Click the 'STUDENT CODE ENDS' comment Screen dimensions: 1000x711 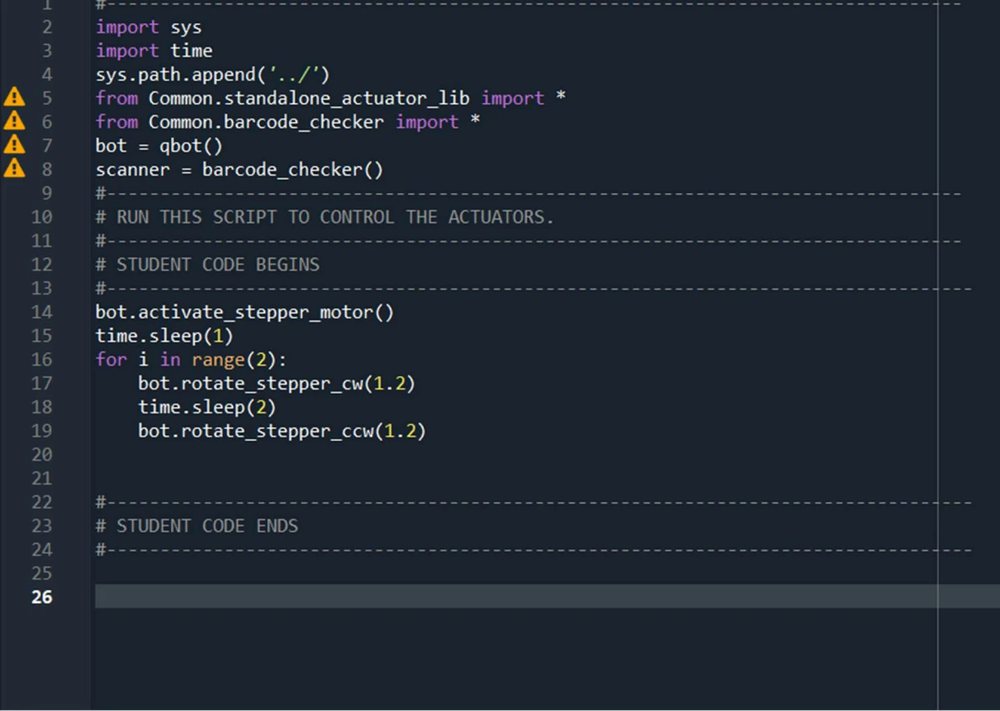click(196, 526)
